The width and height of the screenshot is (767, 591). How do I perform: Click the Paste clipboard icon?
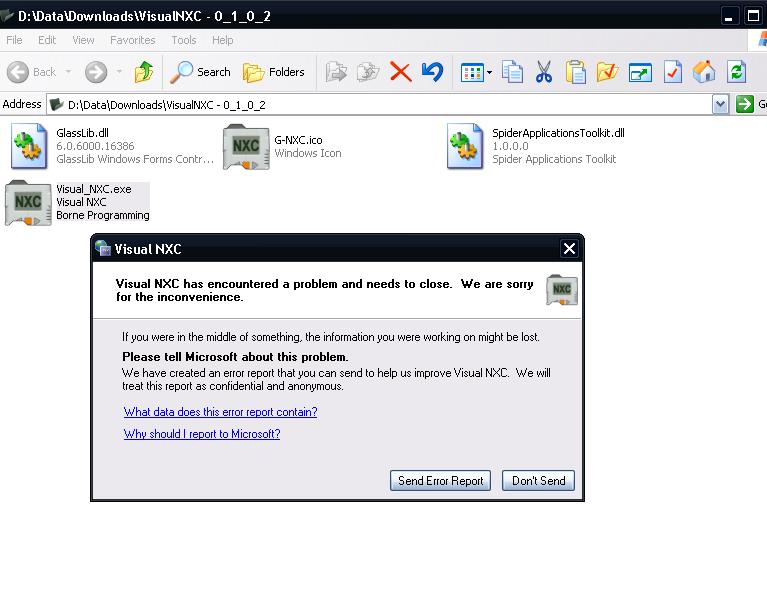pos(576,72)
